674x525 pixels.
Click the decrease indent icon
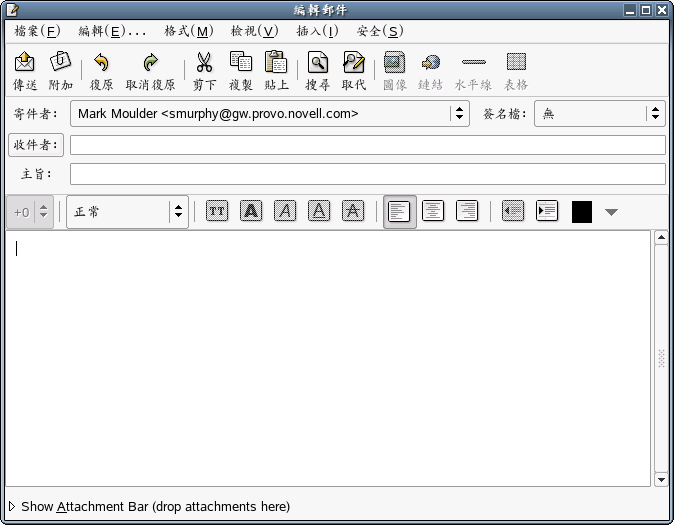pyautogui.click(x=513, y=211)
